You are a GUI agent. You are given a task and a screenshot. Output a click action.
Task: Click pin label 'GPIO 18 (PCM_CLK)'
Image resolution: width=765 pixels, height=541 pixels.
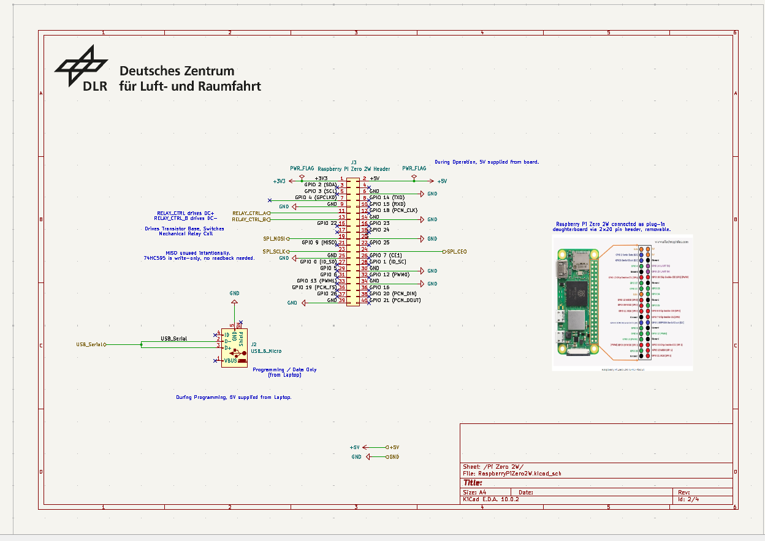(x=394, y=210)
